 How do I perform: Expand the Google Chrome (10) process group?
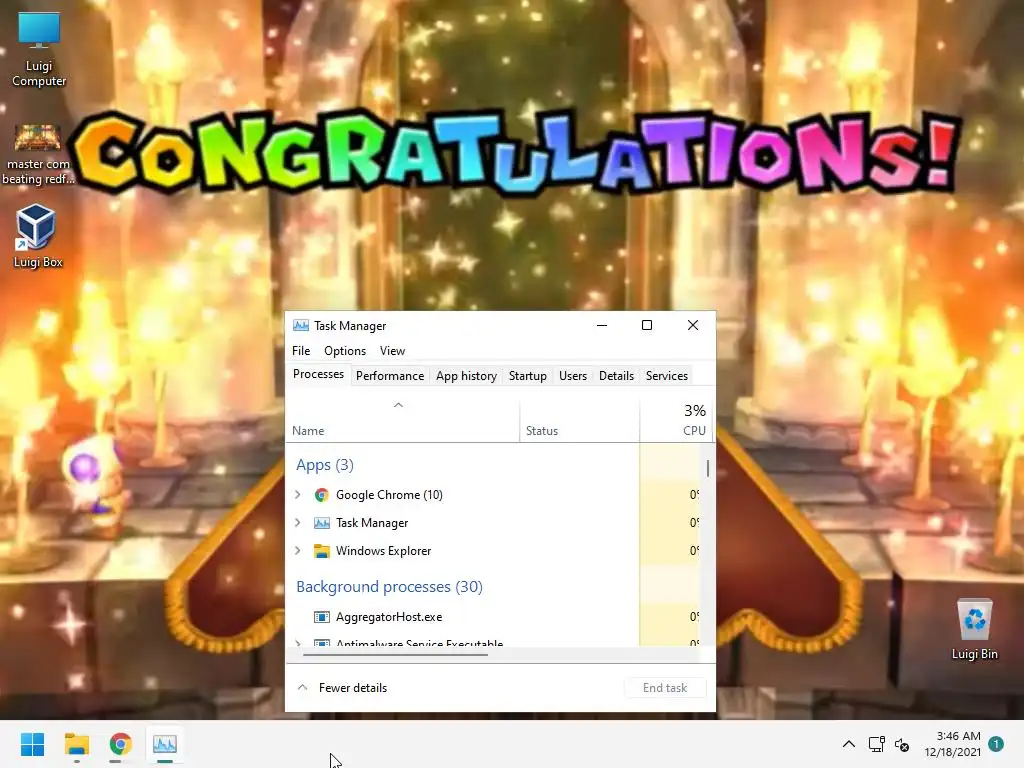click(x=298, y=495)
